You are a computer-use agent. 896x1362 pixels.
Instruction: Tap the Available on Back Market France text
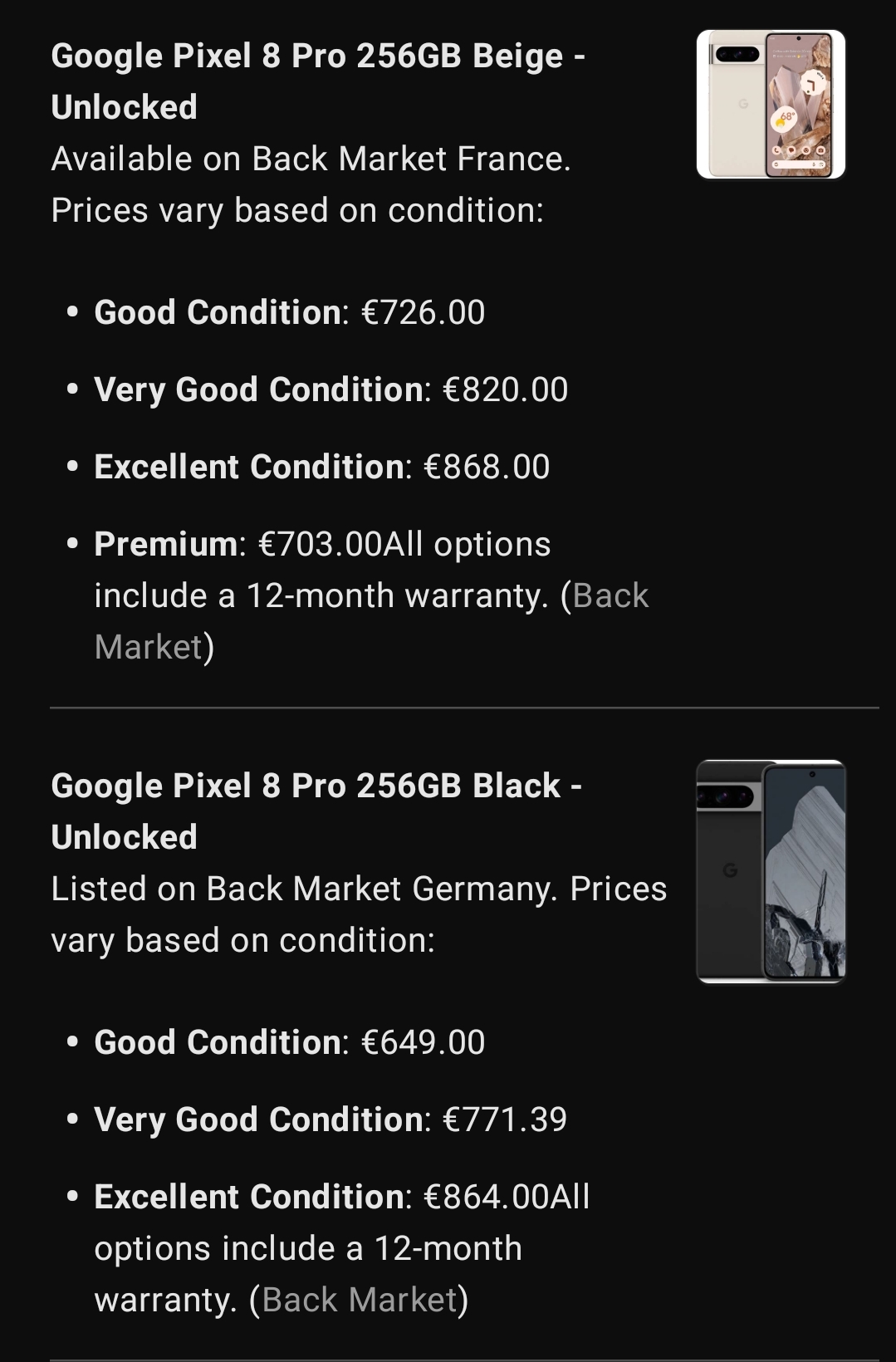pyautogui.click(x=311, y=159)
